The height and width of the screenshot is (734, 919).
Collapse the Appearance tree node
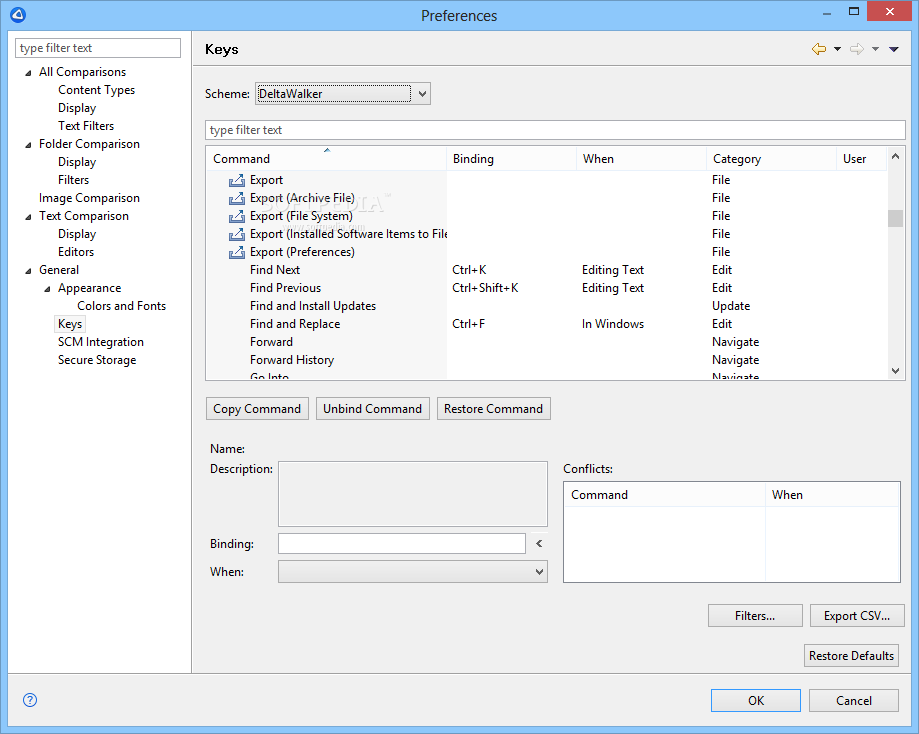(x=48, y=288)
